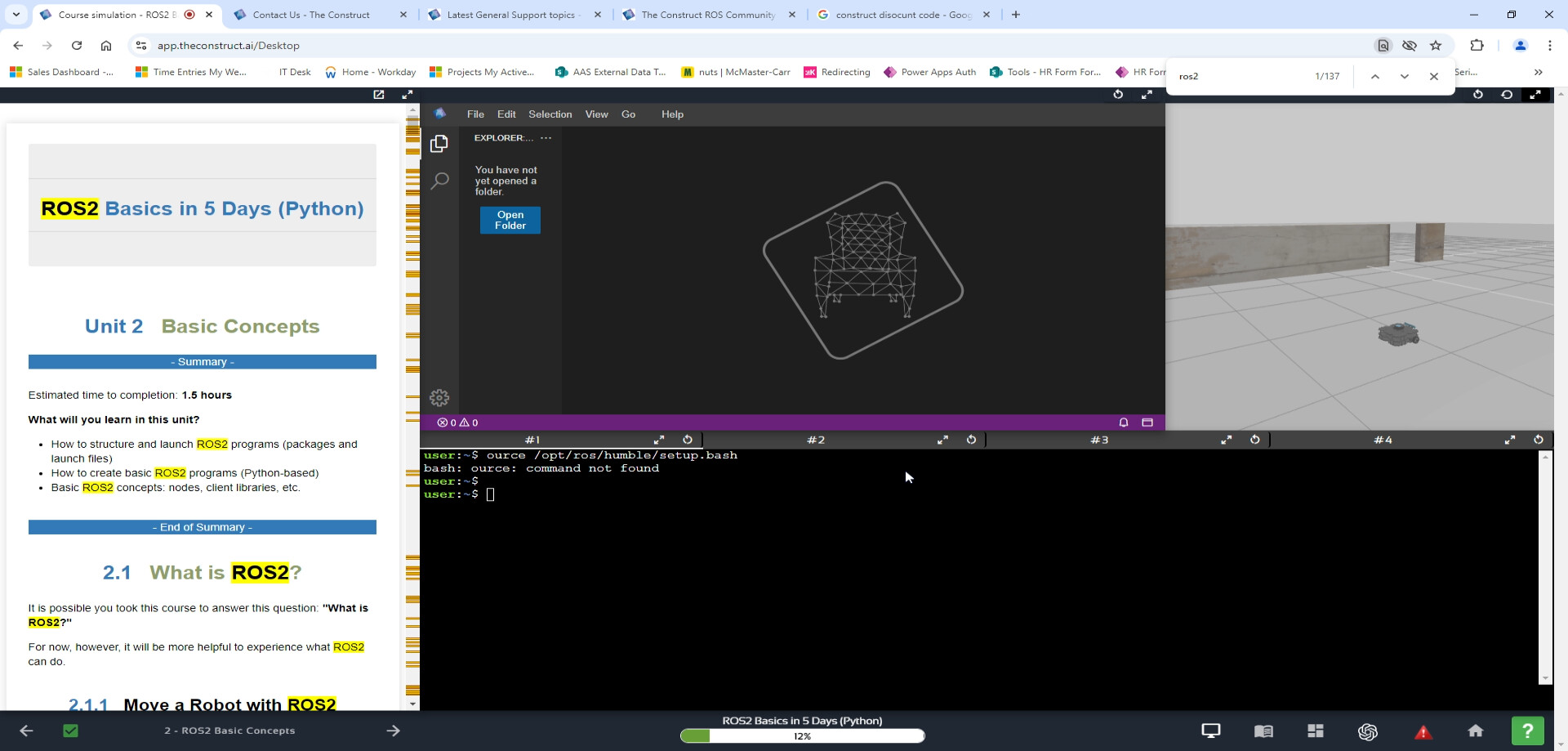Toggle the panel layout icon next to the IDE bell

pos(1147,422)
